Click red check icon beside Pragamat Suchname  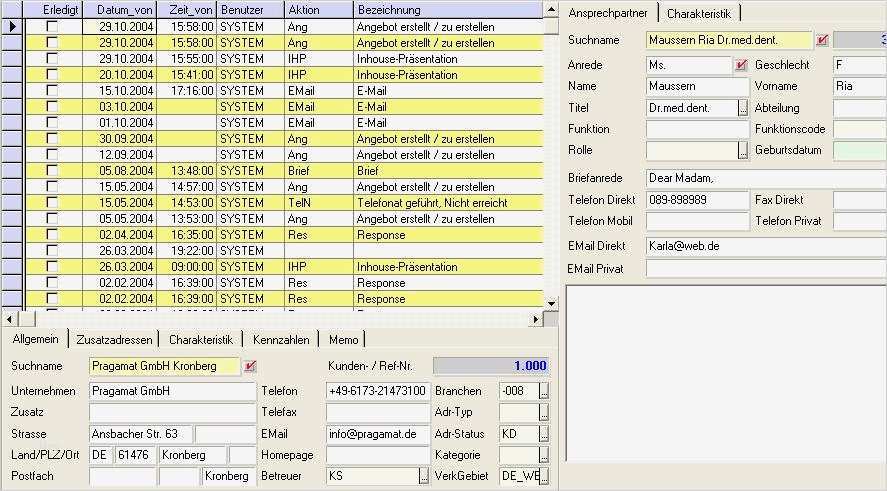point(250,367)
